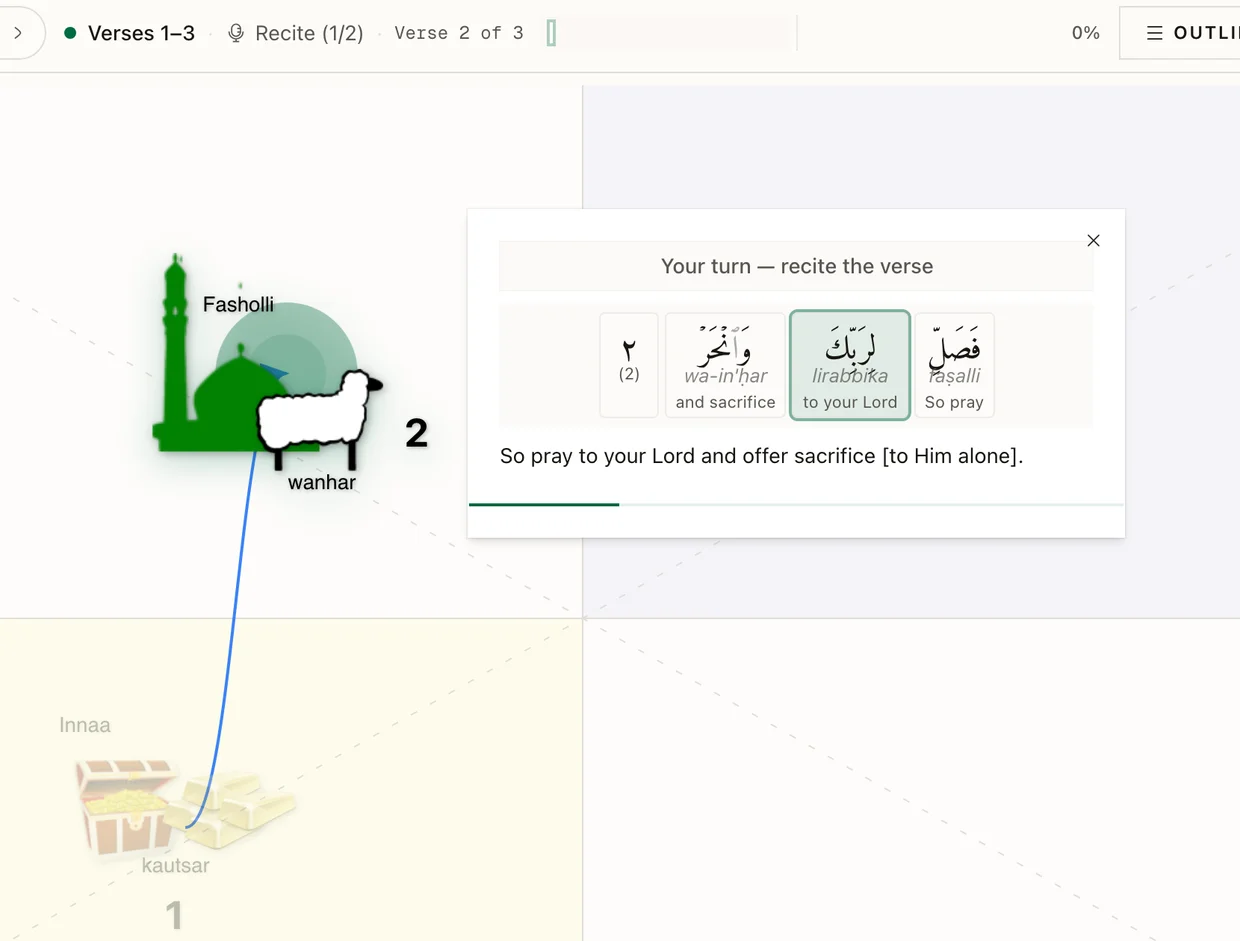Click the 'wanhar' label under the sheep
This screenshot has width=1240, height=941.
click(x=322, y=482)
